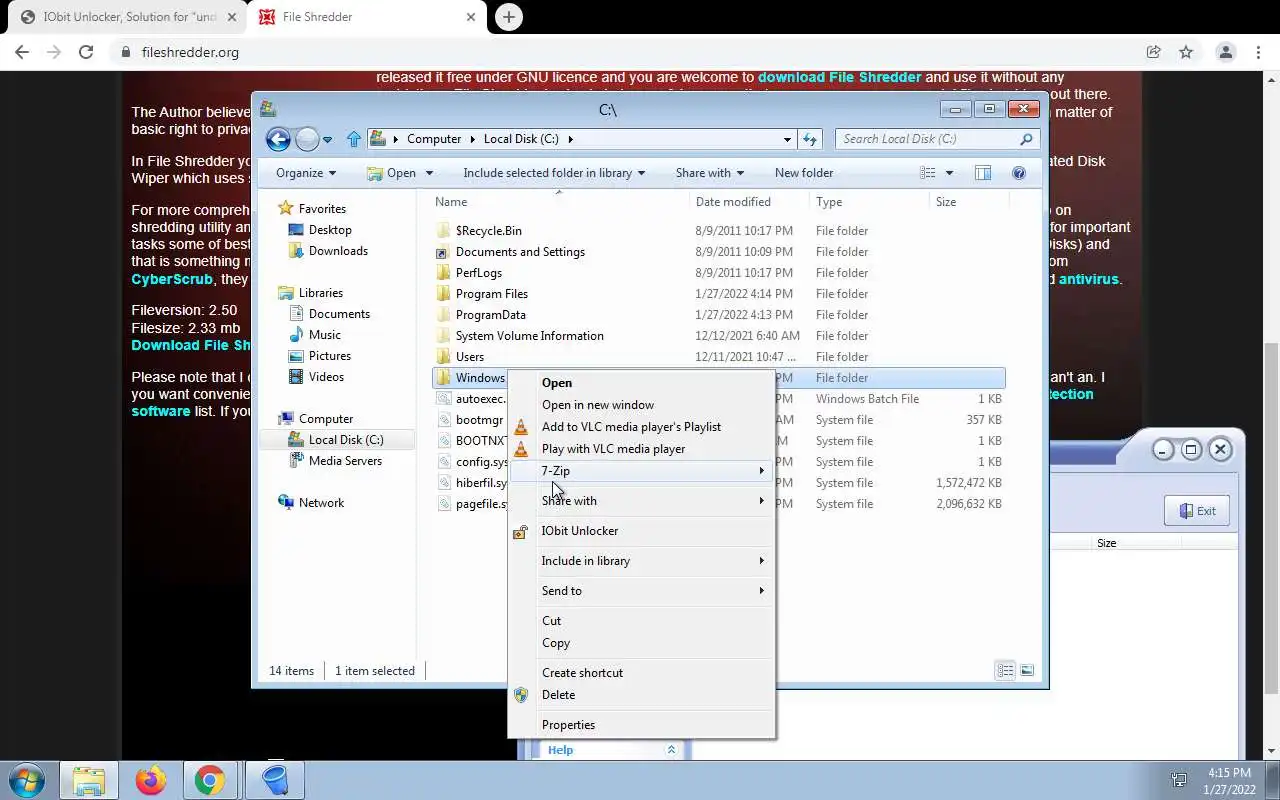This screenshot has width=1280, height=800.
Task: Open Organize dropdown menu
Action: tap(306, 173)
